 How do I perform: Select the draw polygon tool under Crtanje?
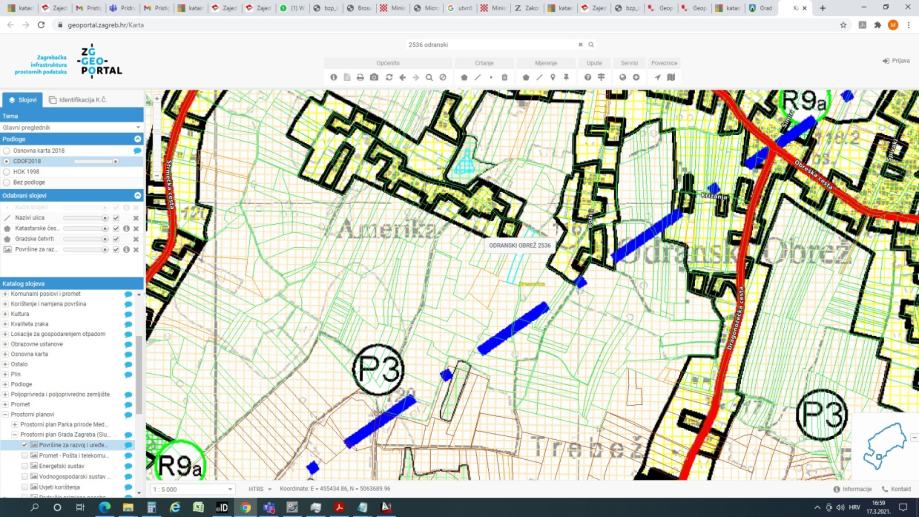pyautogui.click(x=464, y=77)
